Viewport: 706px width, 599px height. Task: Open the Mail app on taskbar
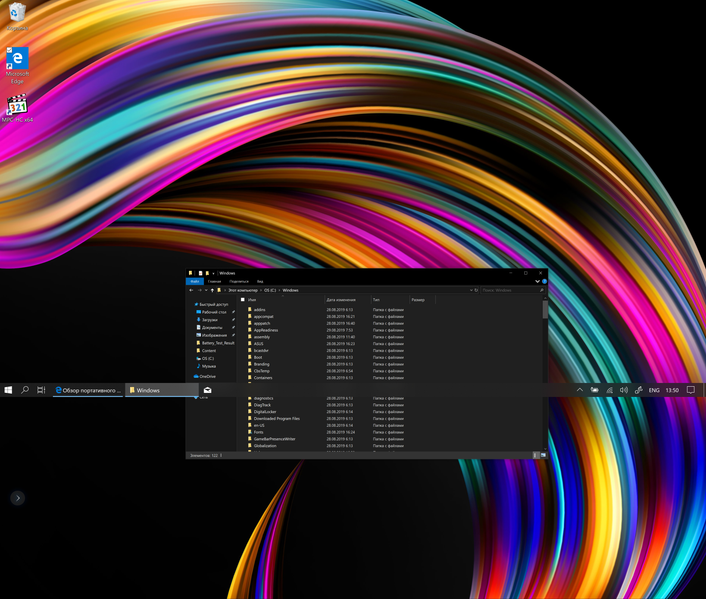tap(207, 390)
